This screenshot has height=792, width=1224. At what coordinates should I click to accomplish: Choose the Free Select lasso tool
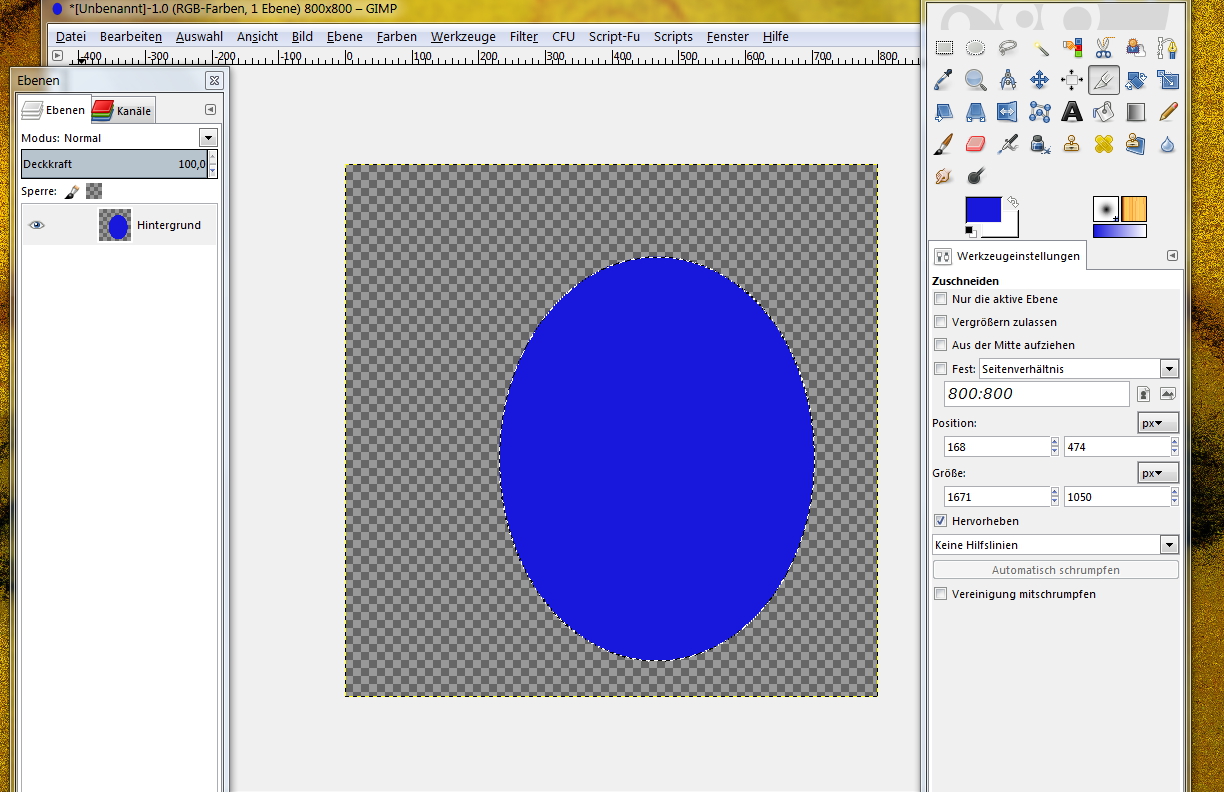[x=1008, y=47]
